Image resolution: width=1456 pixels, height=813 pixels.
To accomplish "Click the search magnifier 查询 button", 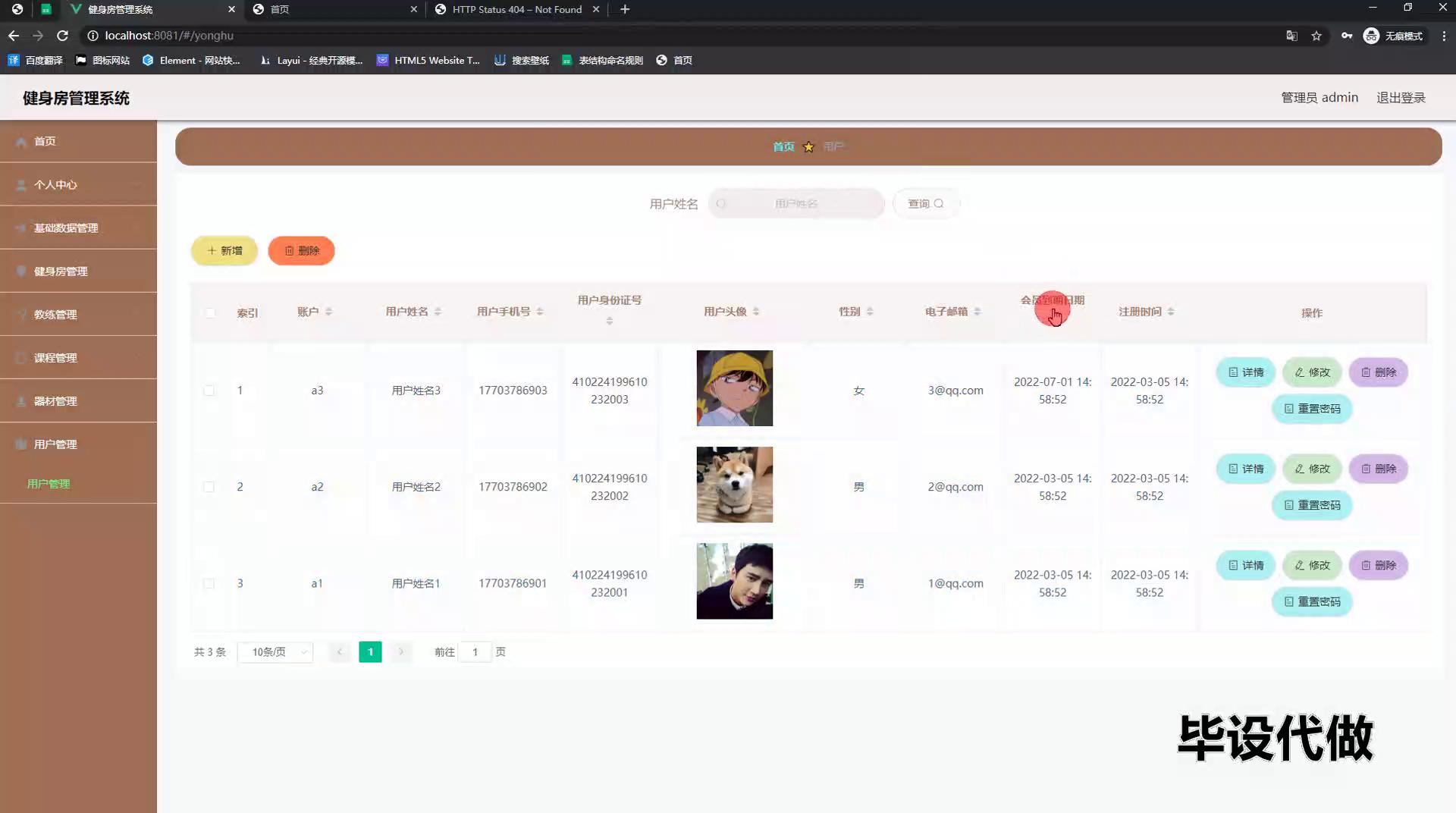I will point(925,203).
